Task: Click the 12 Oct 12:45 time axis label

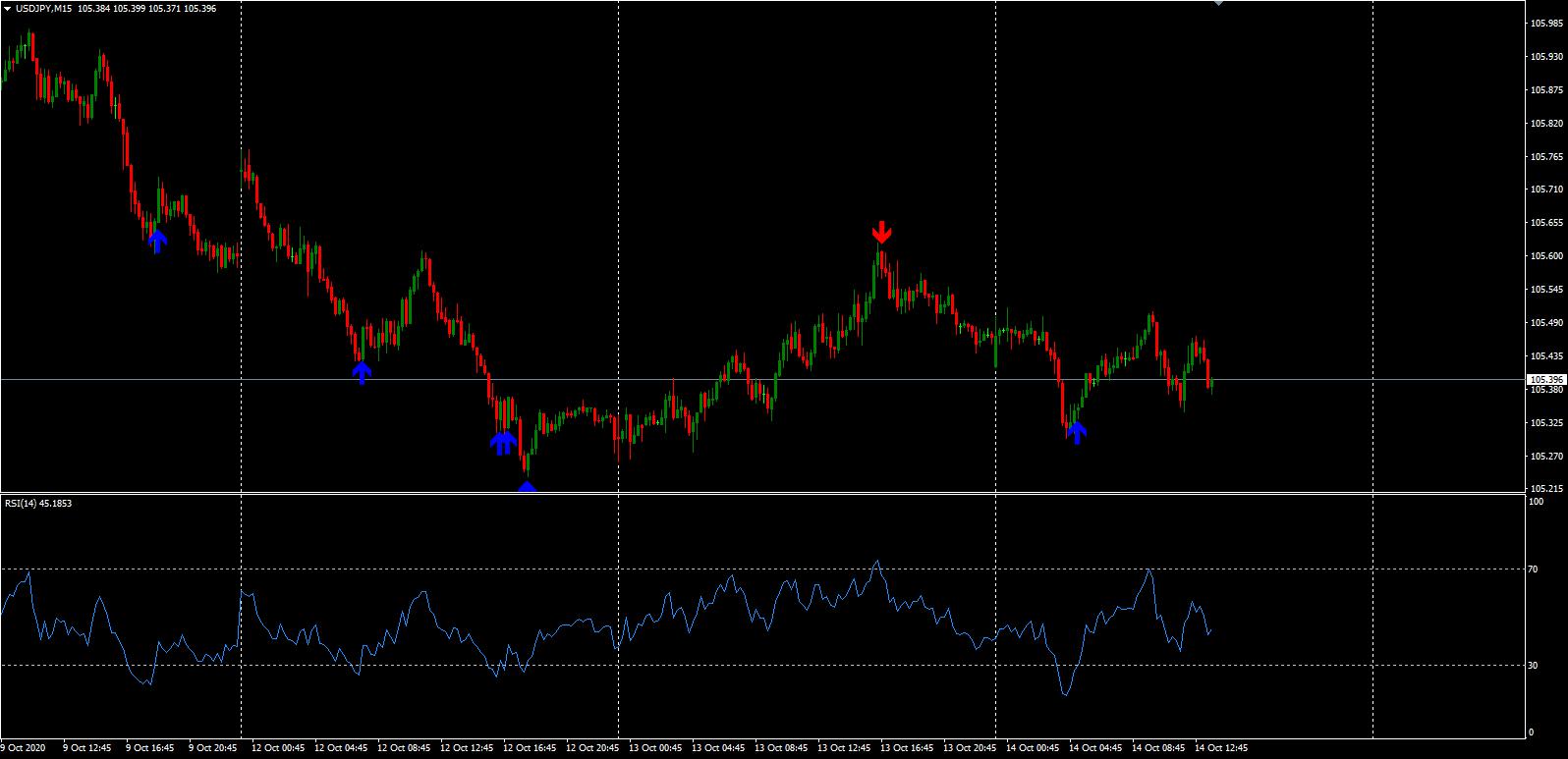Action: [466, 748]
